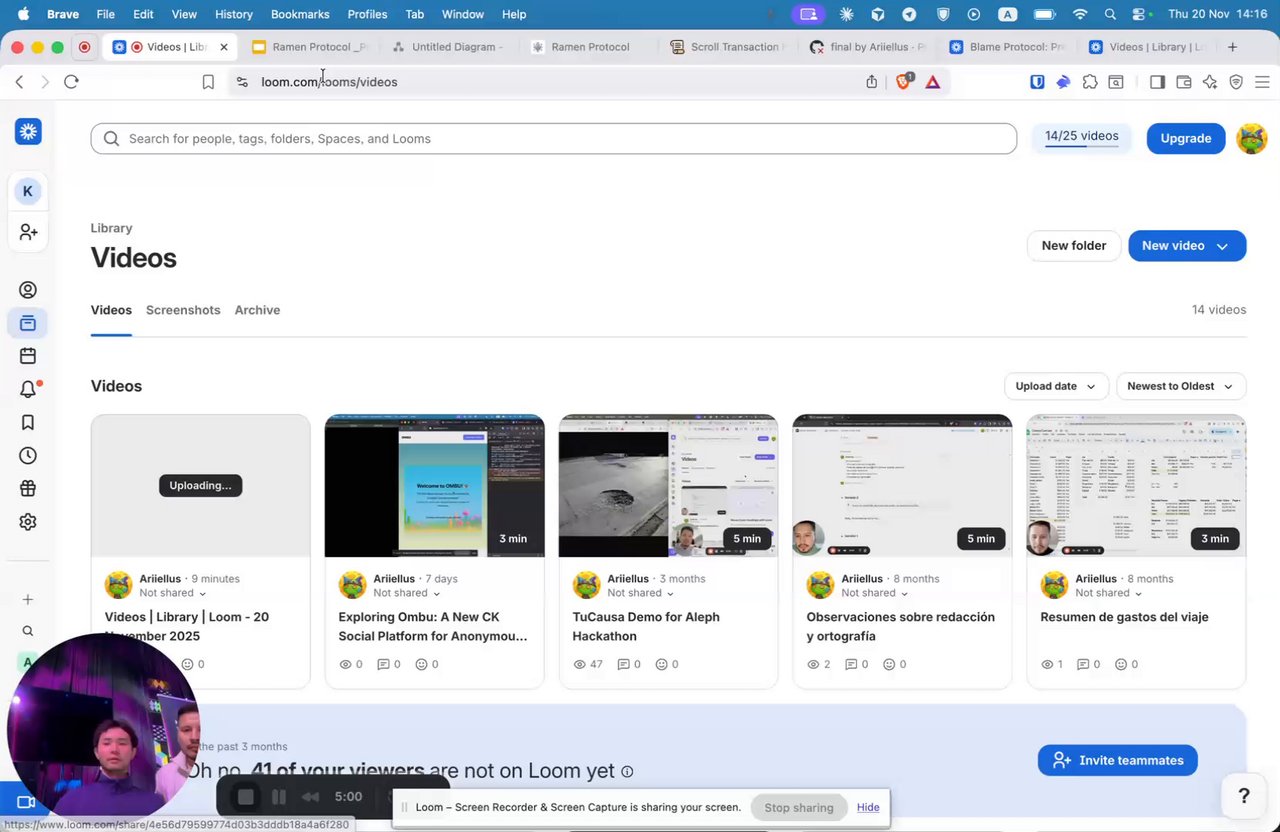Click the magnifier icon in Loom sidebar
Image resolution: width=1280 pixels, height=832 pixels.
click(28, 631)
